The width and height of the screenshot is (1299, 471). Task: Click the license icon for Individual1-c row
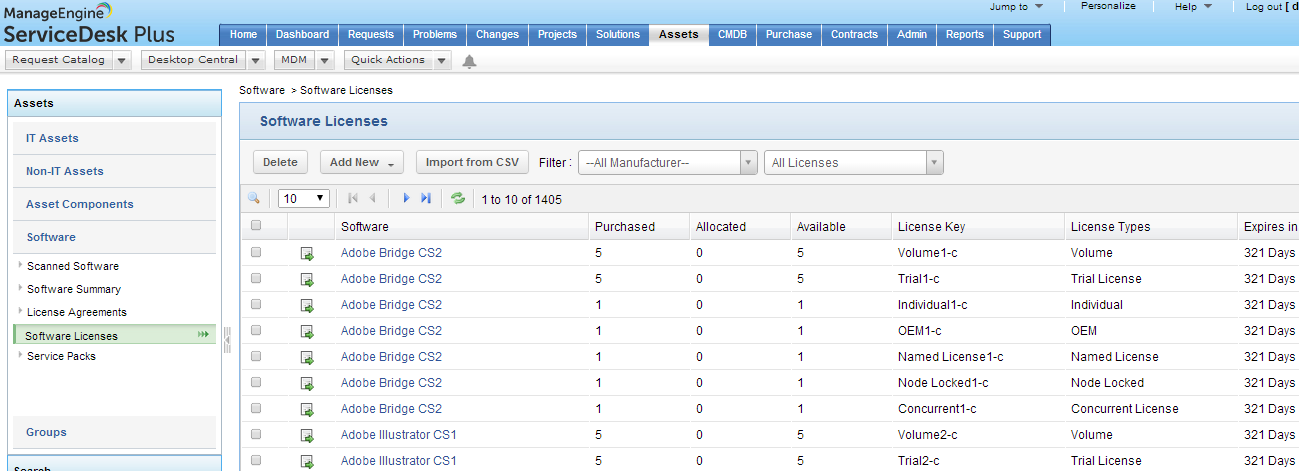[x=307, y=306]
